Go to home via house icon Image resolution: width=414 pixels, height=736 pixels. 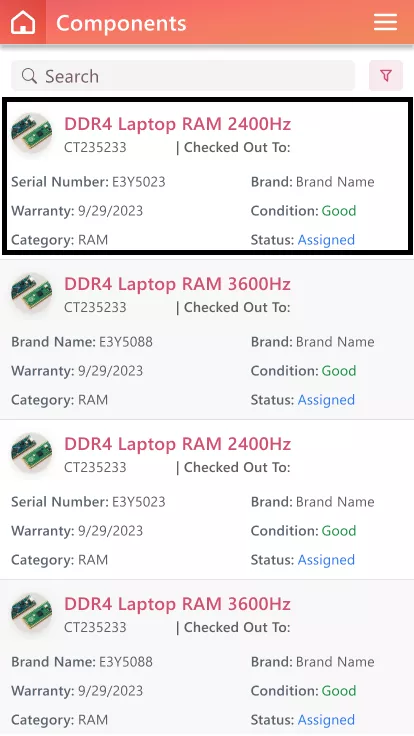pyautogui.click(x=23, y=22)
